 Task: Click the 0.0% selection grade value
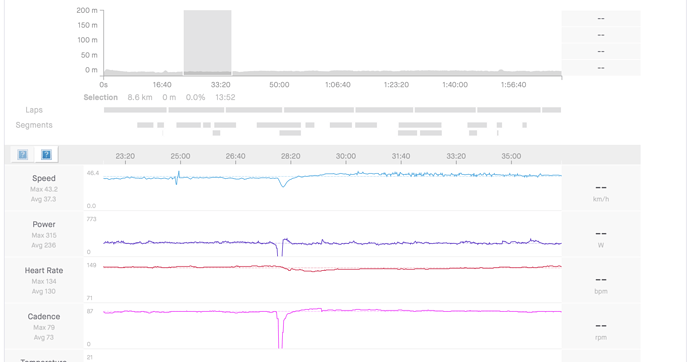195,97
